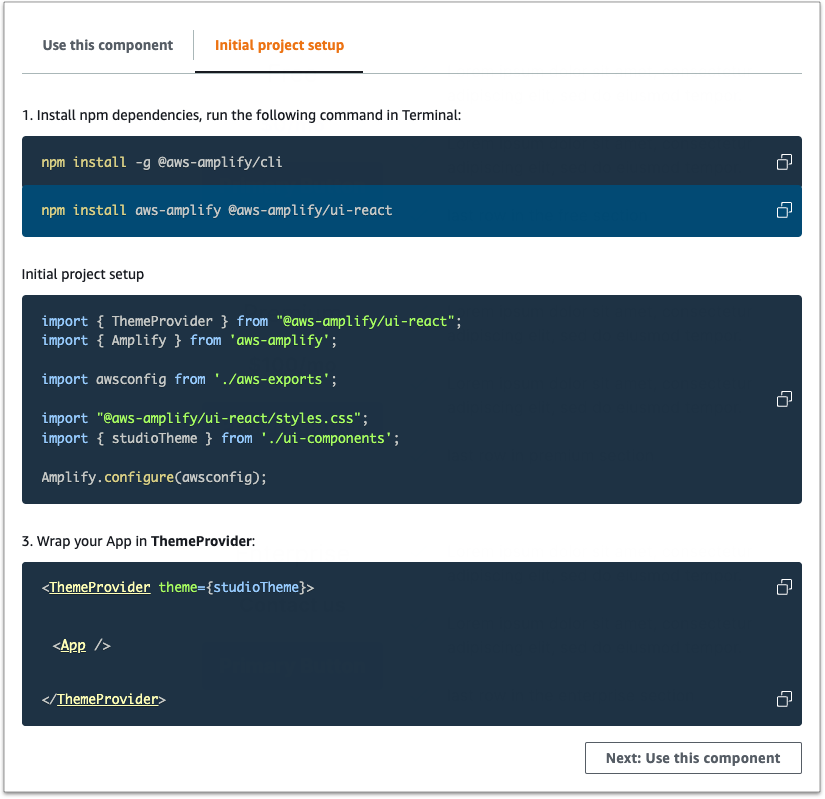
Task: Click the 'Install npm dependencies' step text
Action: tap(242, 115)
